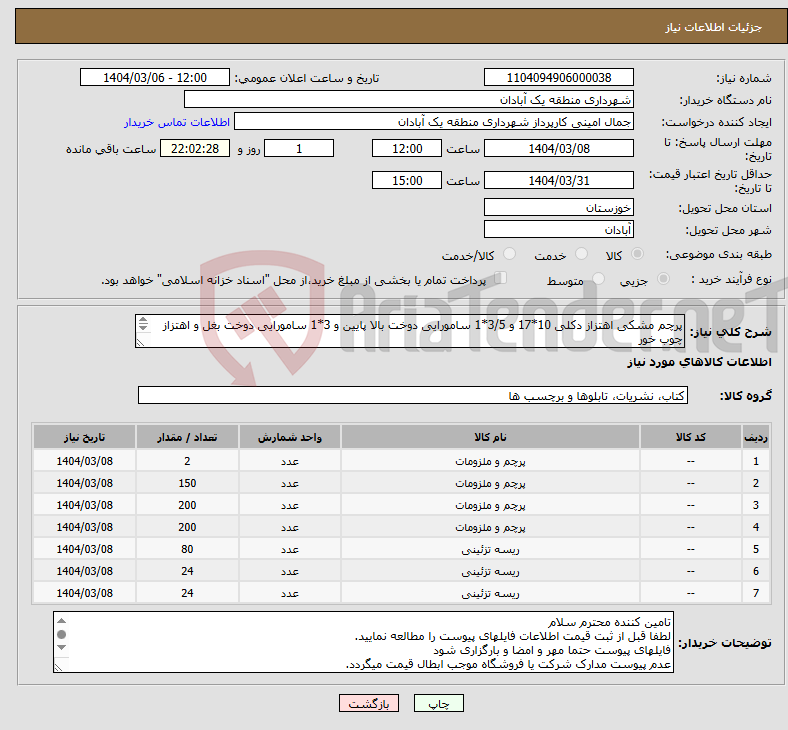Click the round scroll thumb in buyer notes
Viewport: 788px width, 730px height.
pos(62,634)
